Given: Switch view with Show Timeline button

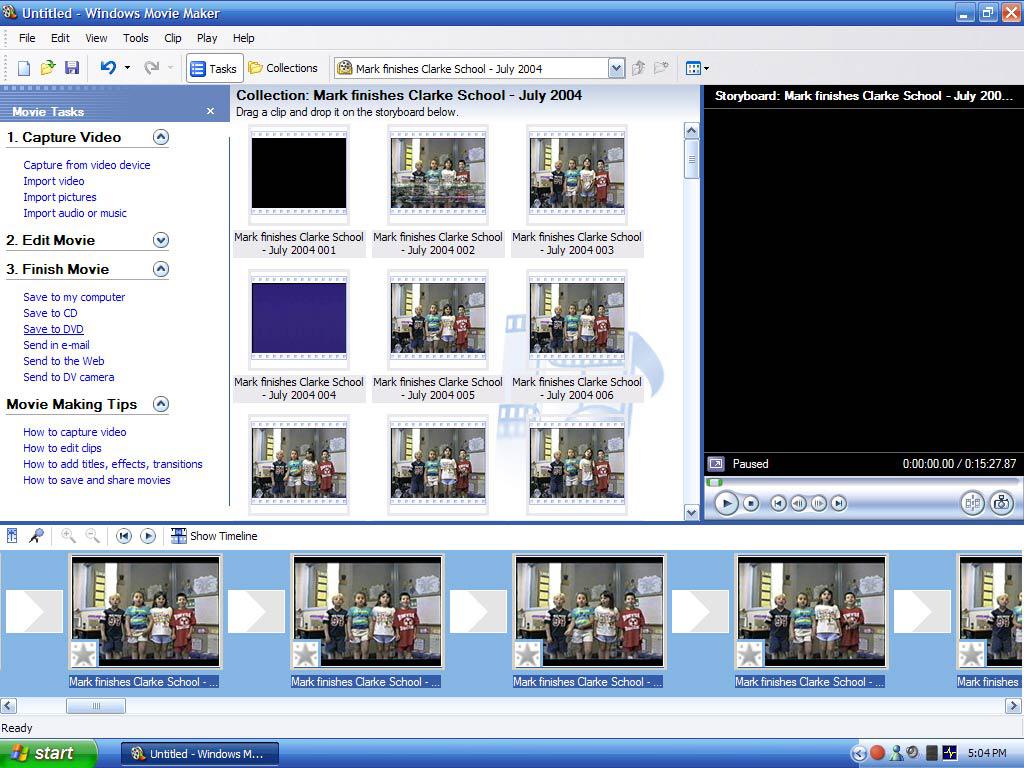Looking at the screenshot, I should (x=214, y=536).
